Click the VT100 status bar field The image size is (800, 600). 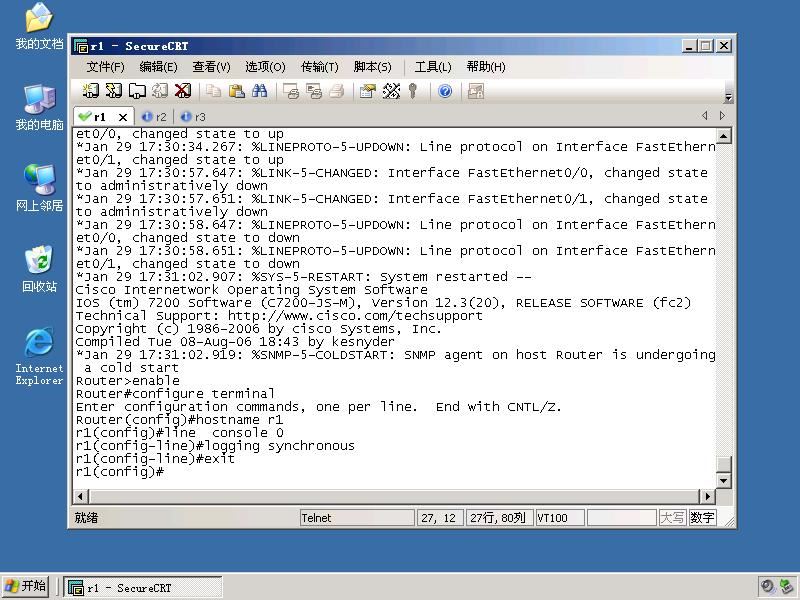(560, 518)
